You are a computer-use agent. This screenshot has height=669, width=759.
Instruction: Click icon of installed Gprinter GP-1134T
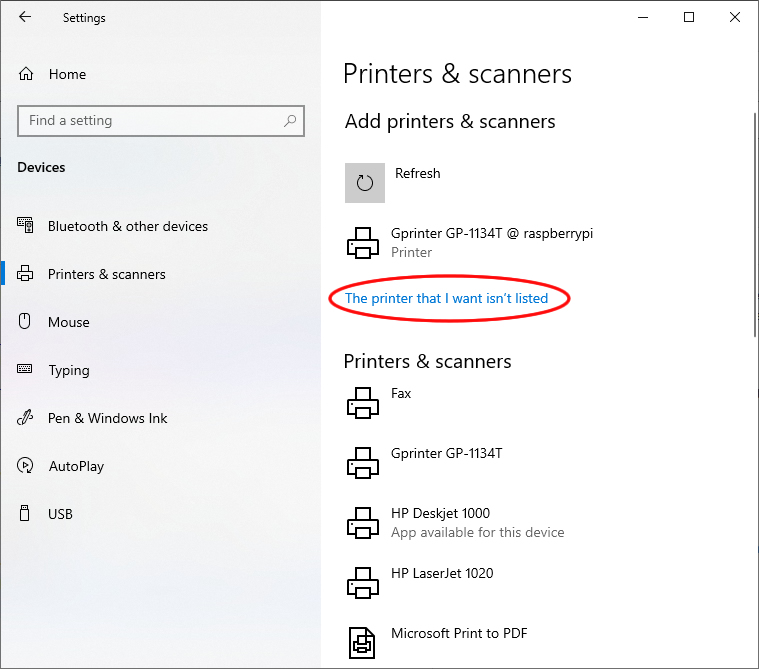(363, 463)
